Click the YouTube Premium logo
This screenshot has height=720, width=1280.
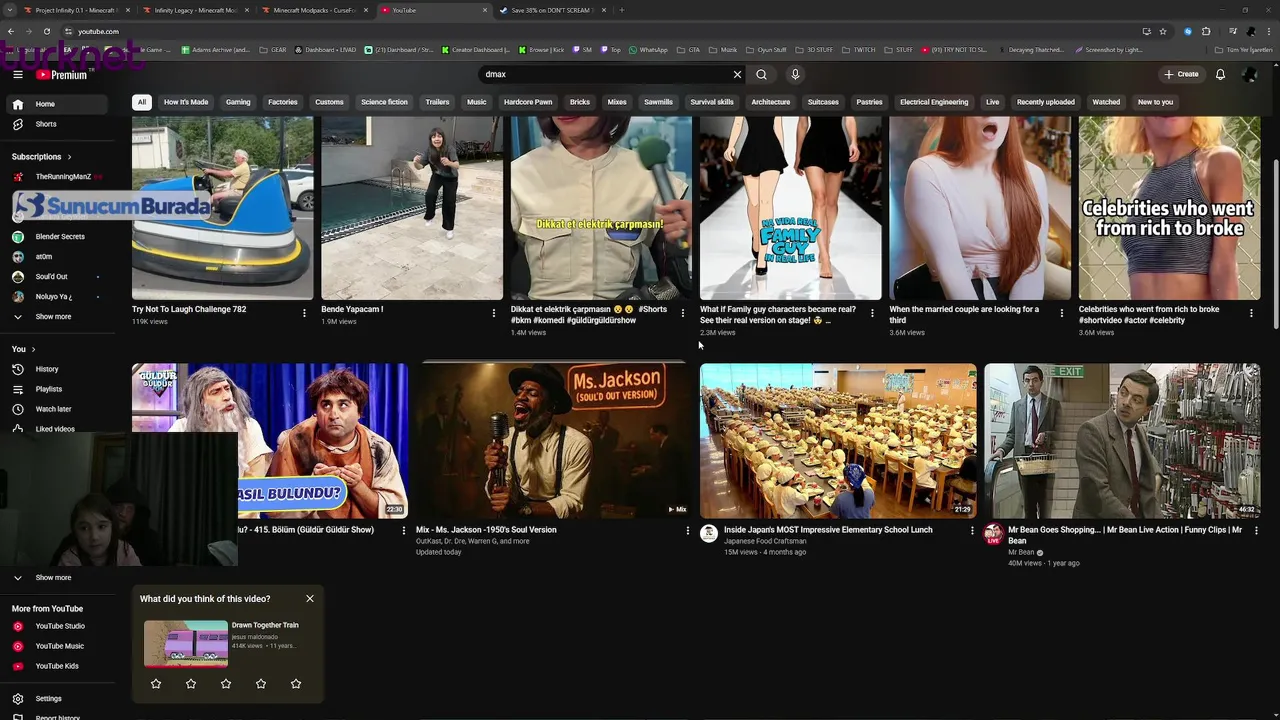point(62,74)
